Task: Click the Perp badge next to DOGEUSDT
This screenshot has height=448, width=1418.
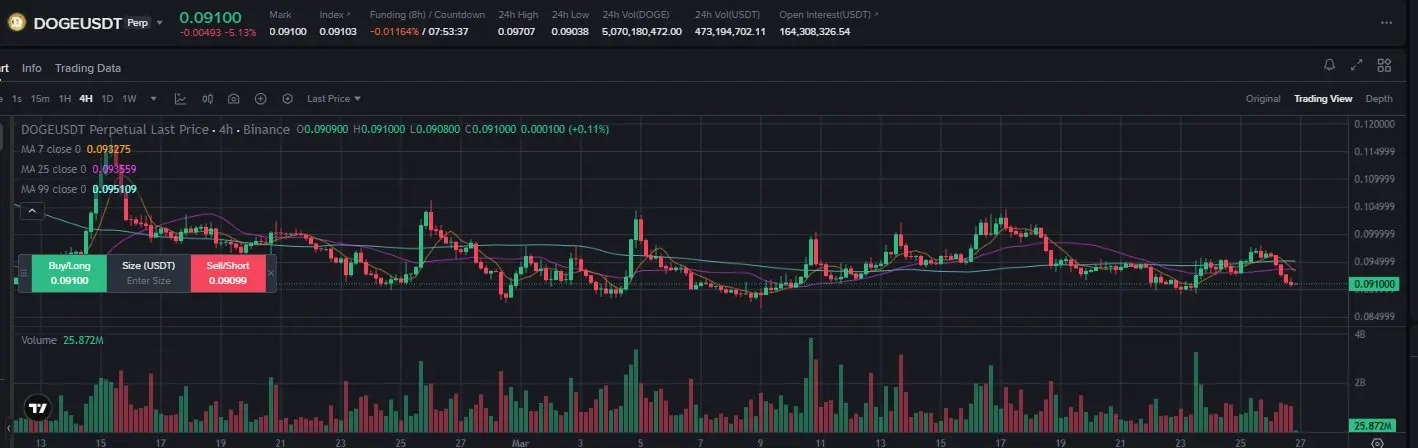Action: pyautogui.click(x=137, y=22)
